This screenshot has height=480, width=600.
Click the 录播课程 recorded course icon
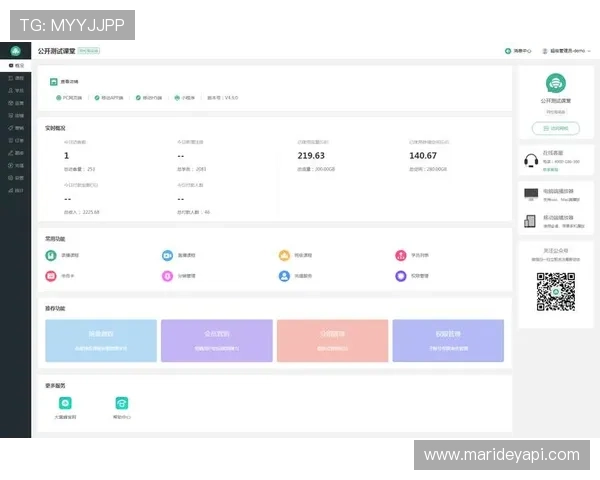click(51, 255)
